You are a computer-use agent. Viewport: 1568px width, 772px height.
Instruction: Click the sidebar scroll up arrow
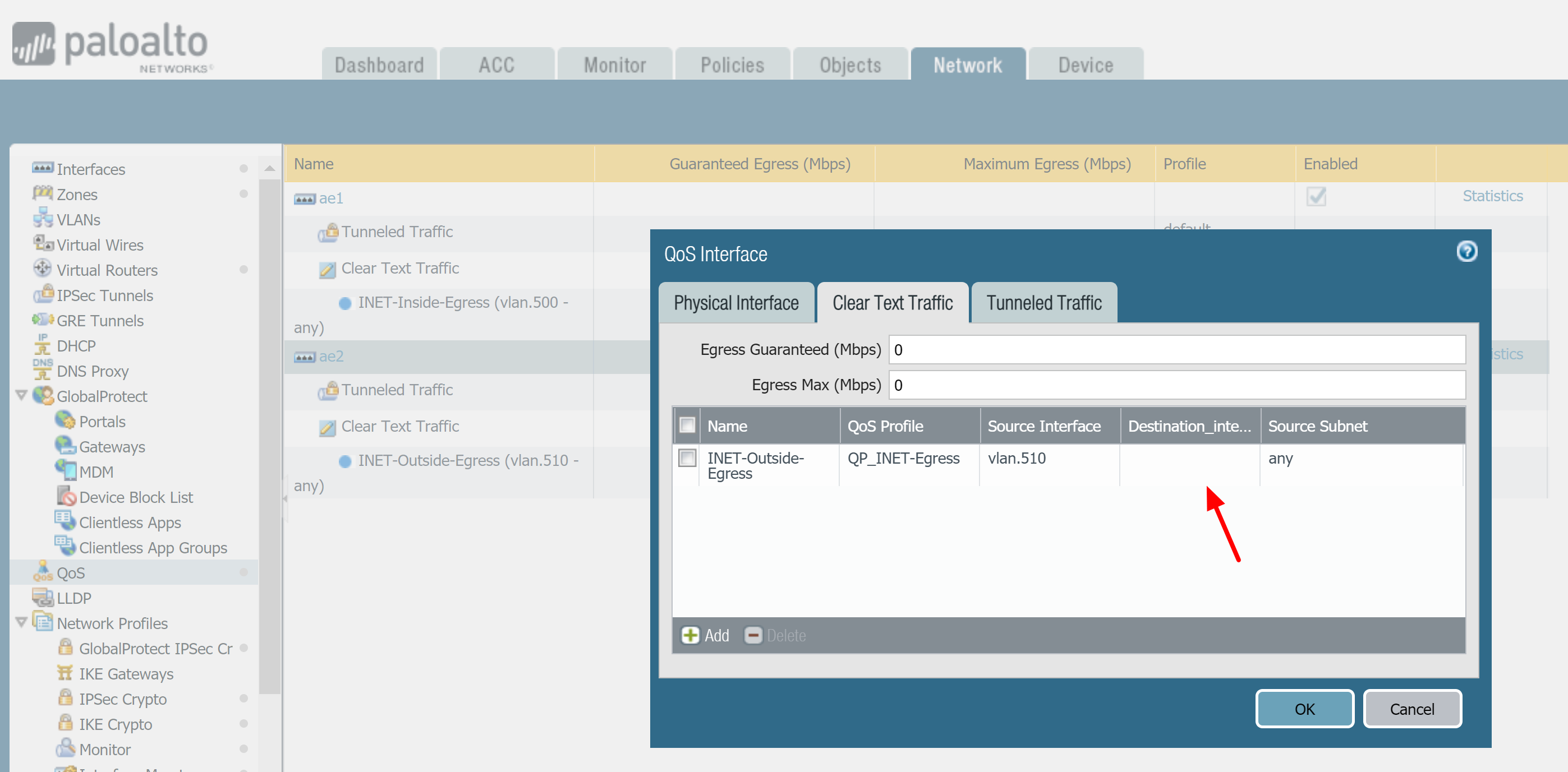270,169
